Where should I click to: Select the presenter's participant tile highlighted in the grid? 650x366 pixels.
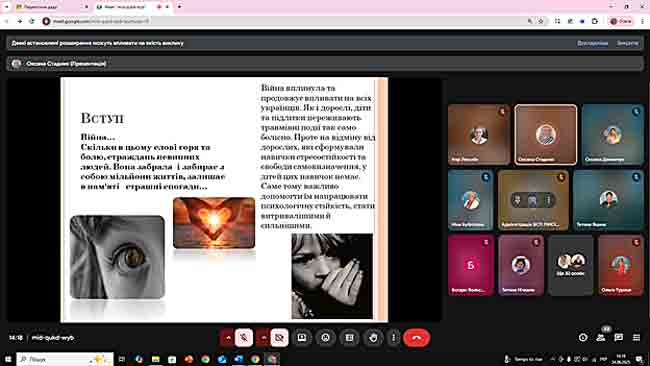(x=546, y=134)
